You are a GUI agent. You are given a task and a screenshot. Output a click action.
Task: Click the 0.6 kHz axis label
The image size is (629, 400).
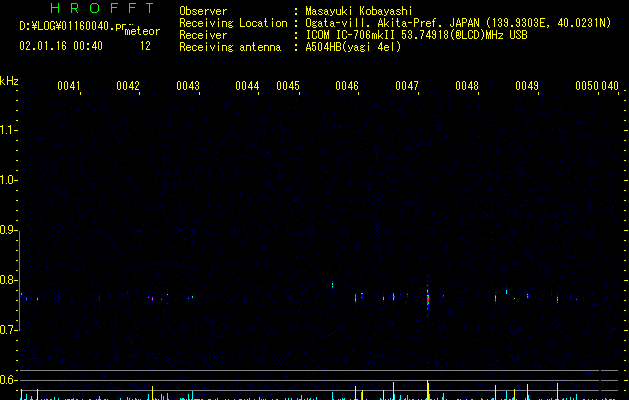[8, 380]
